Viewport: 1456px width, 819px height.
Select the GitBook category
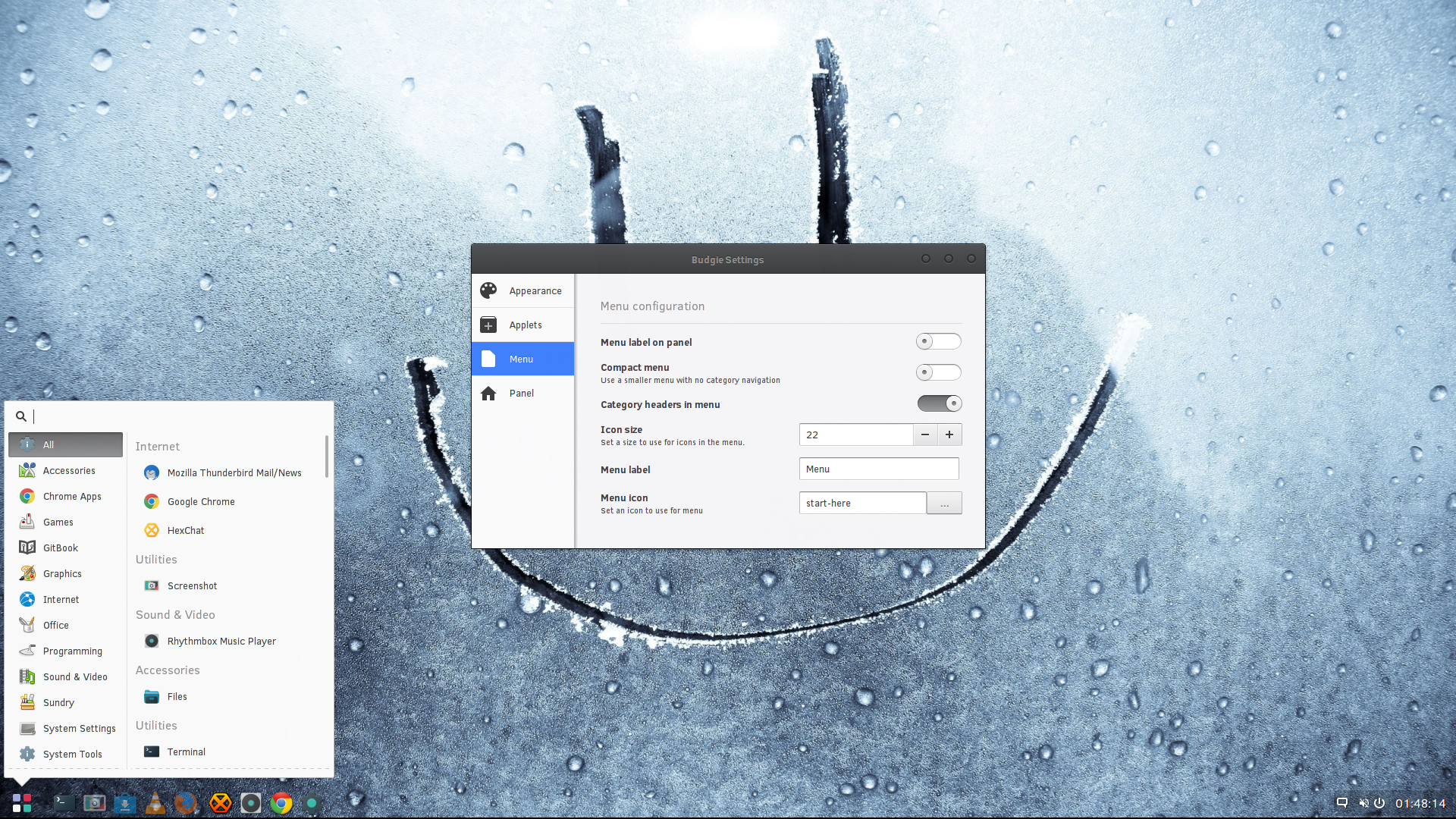point(65,548)
